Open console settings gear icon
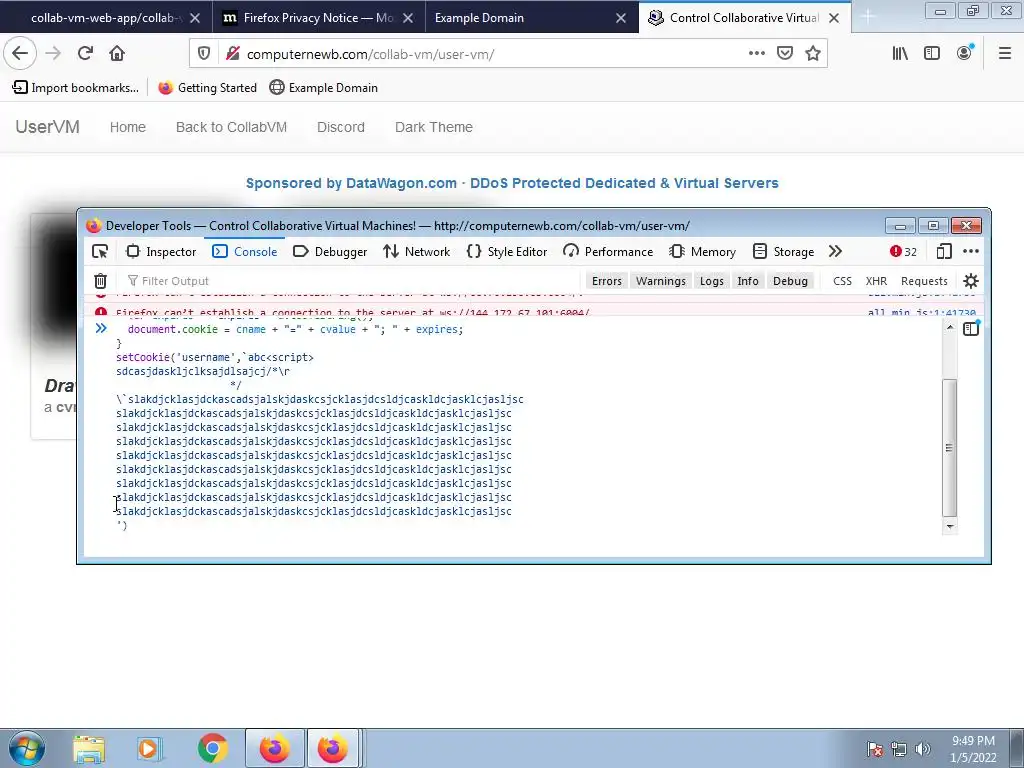The image size is (1024, 768). pos(971,281)
